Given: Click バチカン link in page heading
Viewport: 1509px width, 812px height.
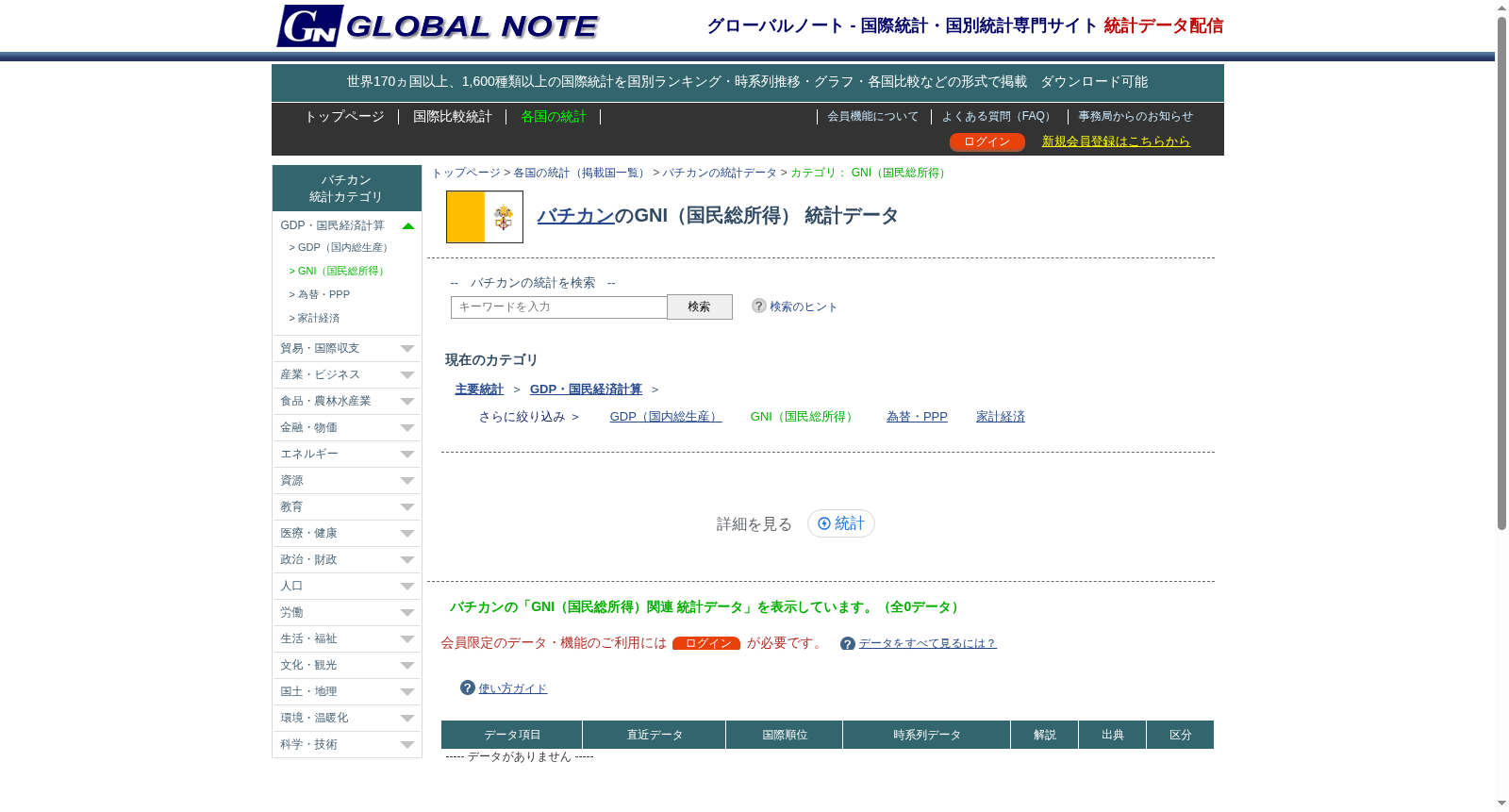Looking at the screenshot, I should [x=575, y=216].
